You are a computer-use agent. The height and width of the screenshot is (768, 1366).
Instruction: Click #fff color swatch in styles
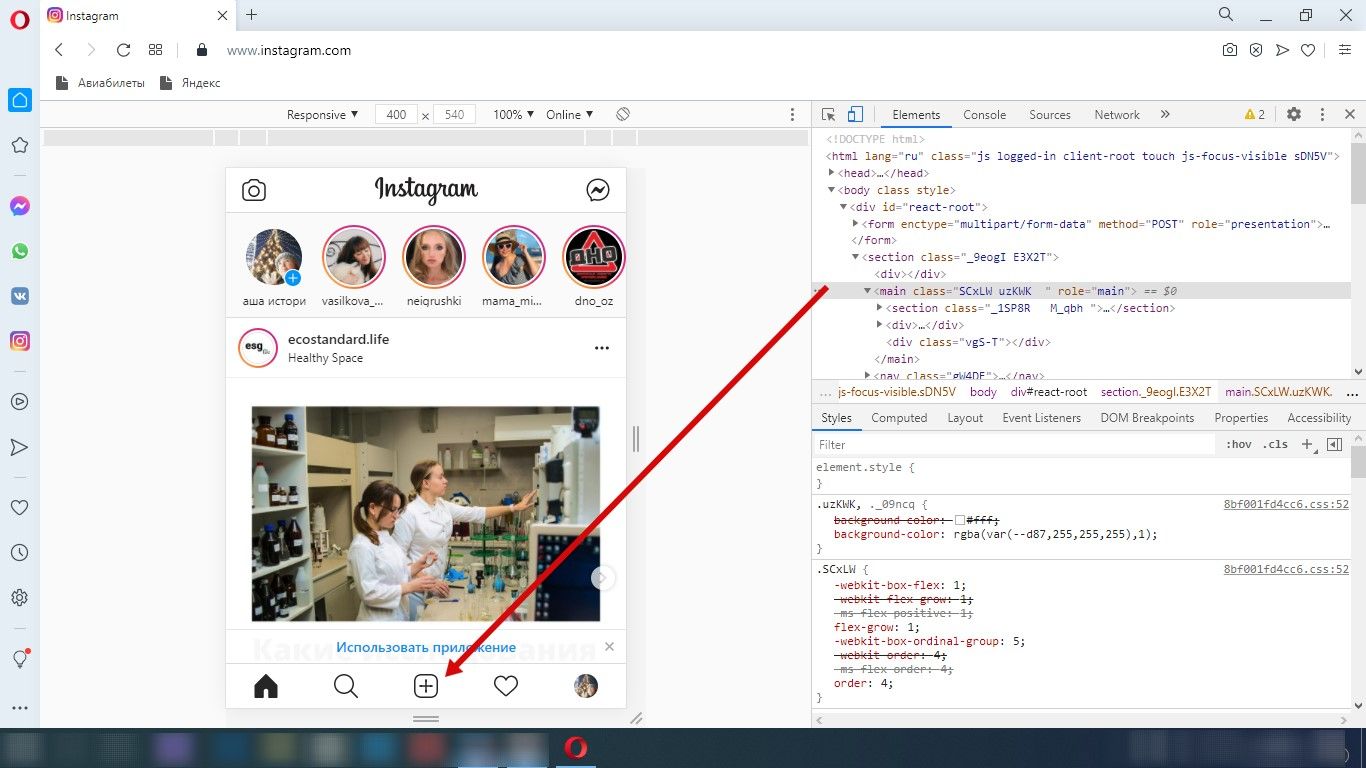[960, 520]
